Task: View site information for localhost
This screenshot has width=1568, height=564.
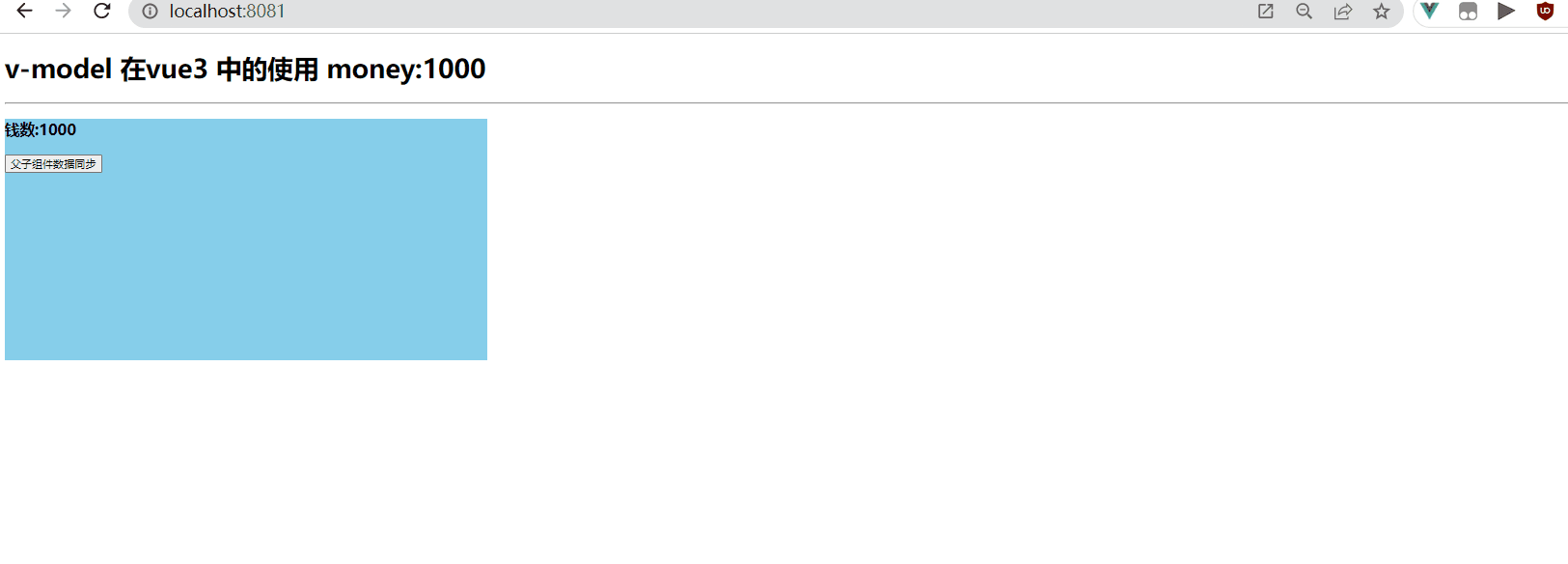Action: click(x=151, y=12)
